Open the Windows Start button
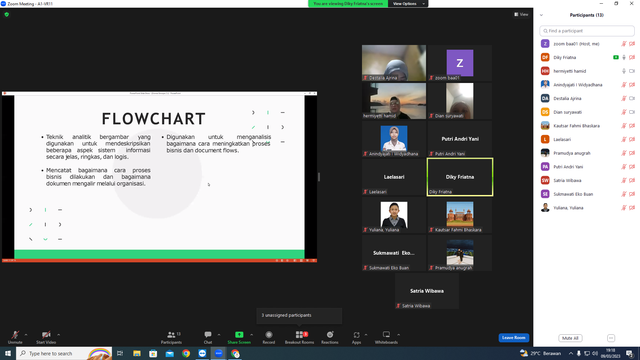The image size is (640, 360). (8, 353)
